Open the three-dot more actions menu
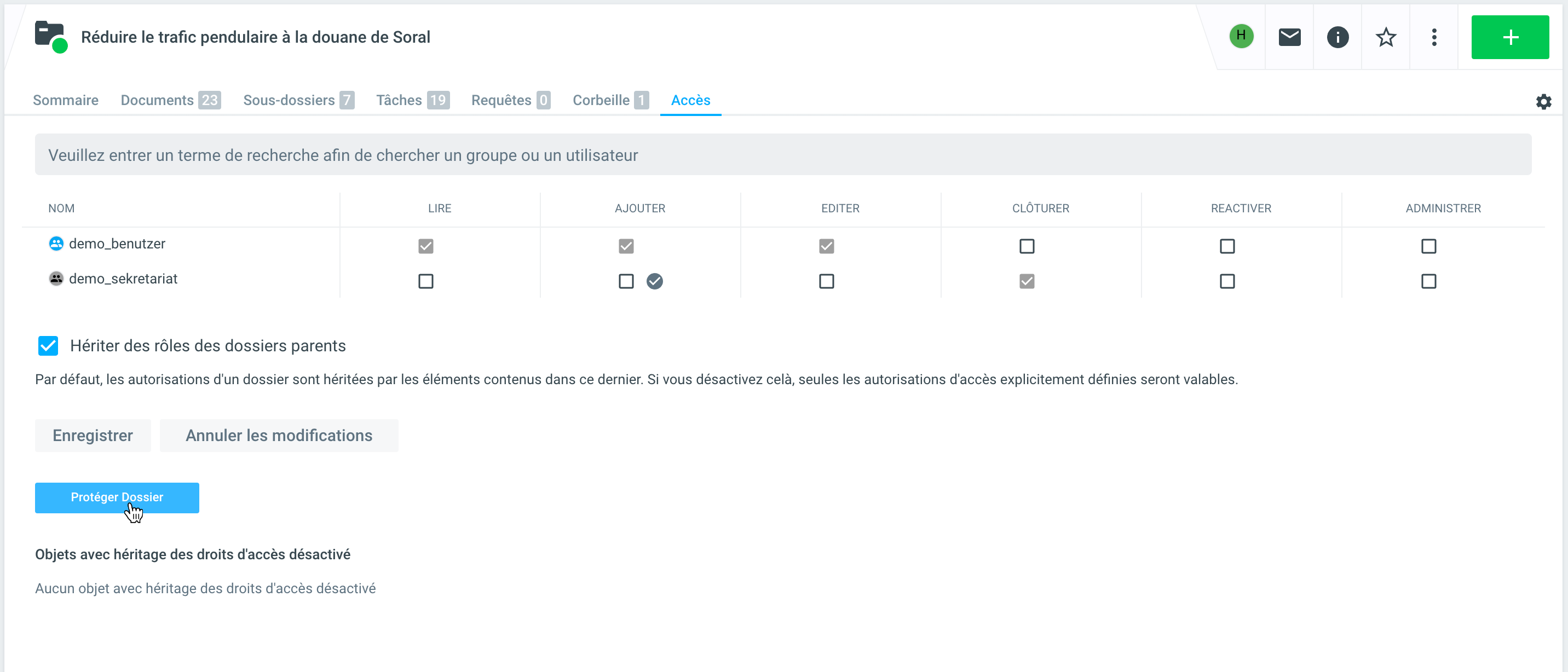The image size is (1568, 672). 1433,37
